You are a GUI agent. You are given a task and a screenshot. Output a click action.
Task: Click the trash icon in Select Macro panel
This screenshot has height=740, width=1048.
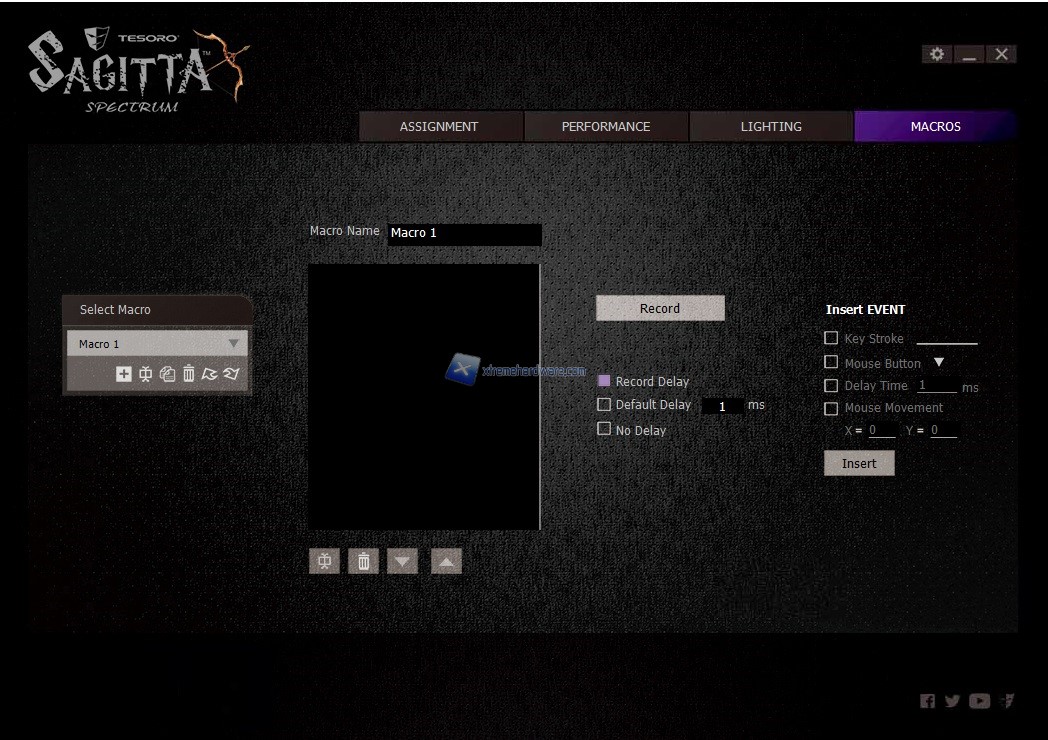point(189,374)
